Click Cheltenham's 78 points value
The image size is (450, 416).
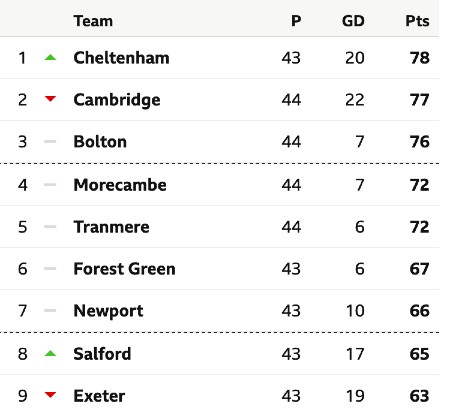pyautogui.click(x=420, y=58)
